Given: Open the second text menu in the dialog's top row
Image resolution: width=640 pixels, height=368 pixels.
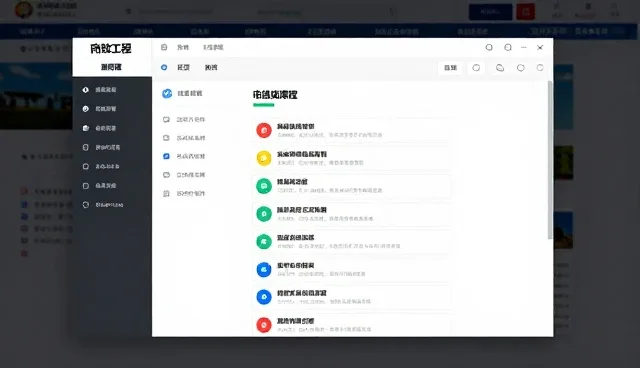Looking at the screenshot, I should point(213,47).
